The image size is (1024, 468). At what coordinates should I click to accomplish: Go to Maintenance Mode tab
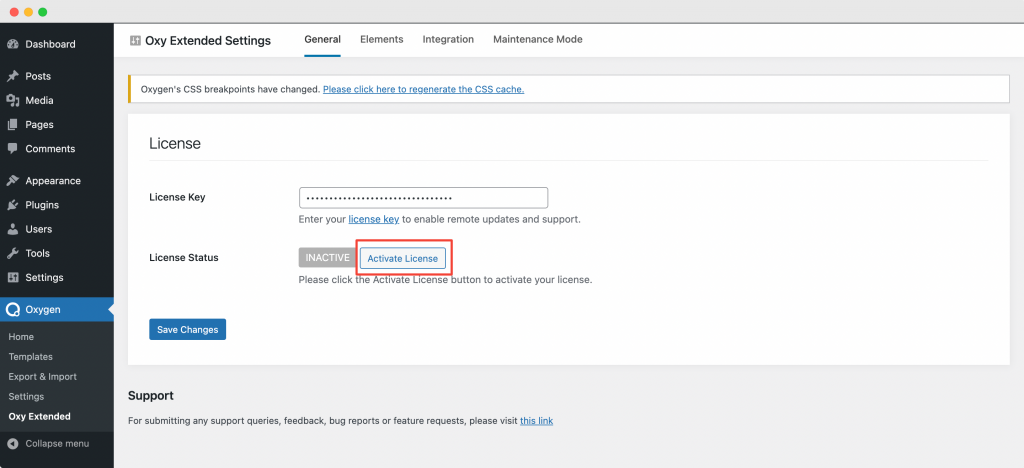click(537, 39)
